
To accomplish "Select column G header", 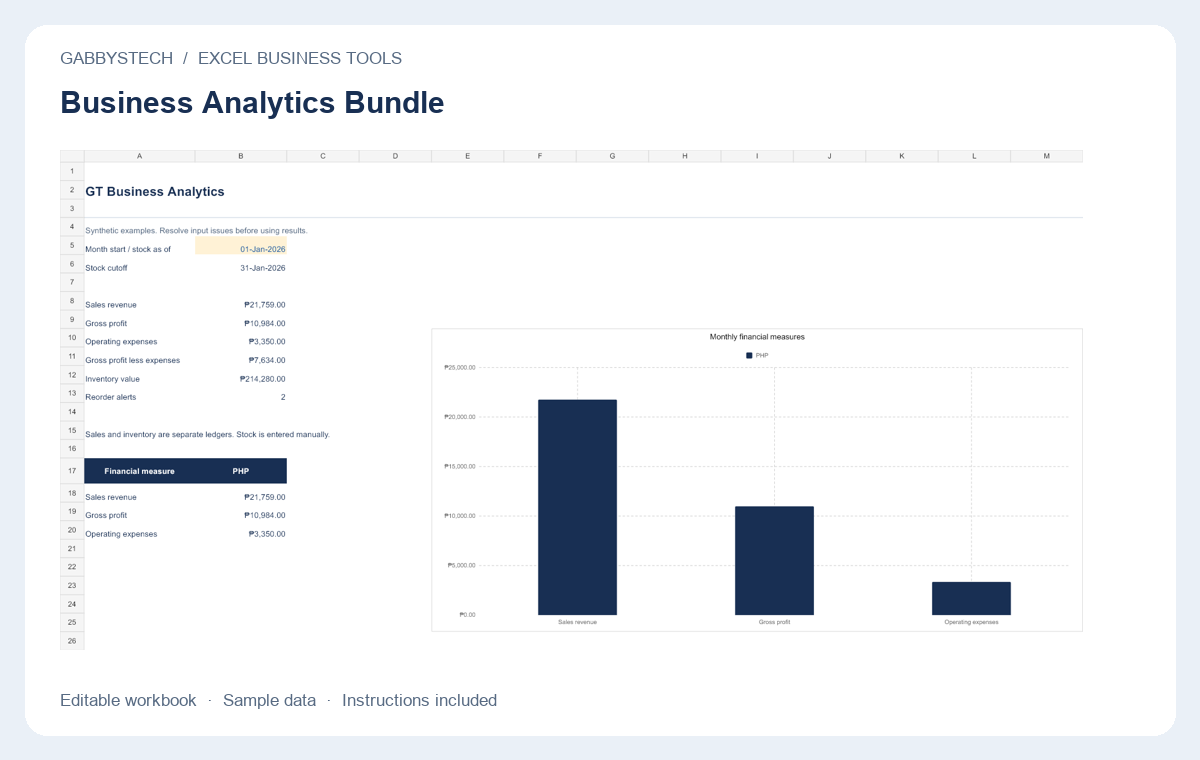I will [x=612, y=156].
